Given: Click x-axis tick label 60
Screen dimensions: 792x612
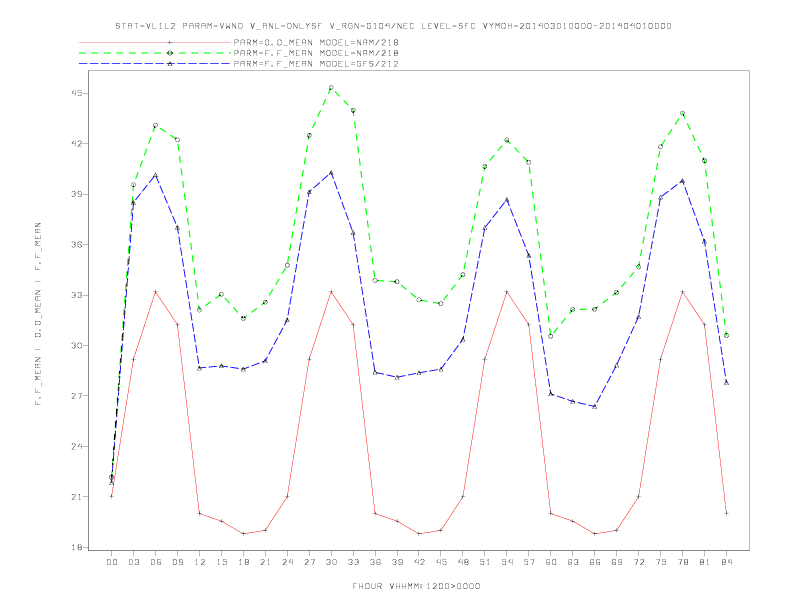Looking at the screenshot, I should pyautogui.click(x=551, y=562).
